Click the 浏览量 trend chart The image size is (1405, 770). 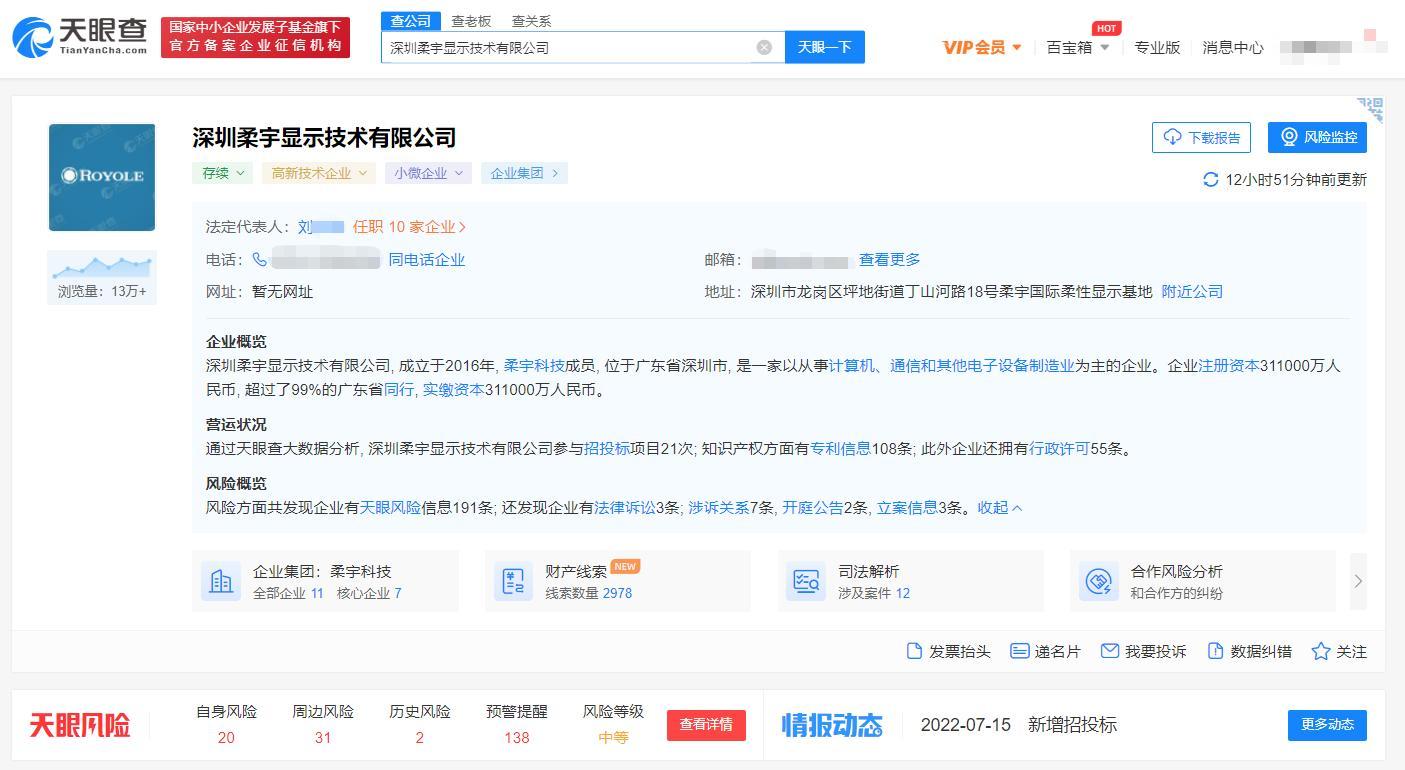102,266
